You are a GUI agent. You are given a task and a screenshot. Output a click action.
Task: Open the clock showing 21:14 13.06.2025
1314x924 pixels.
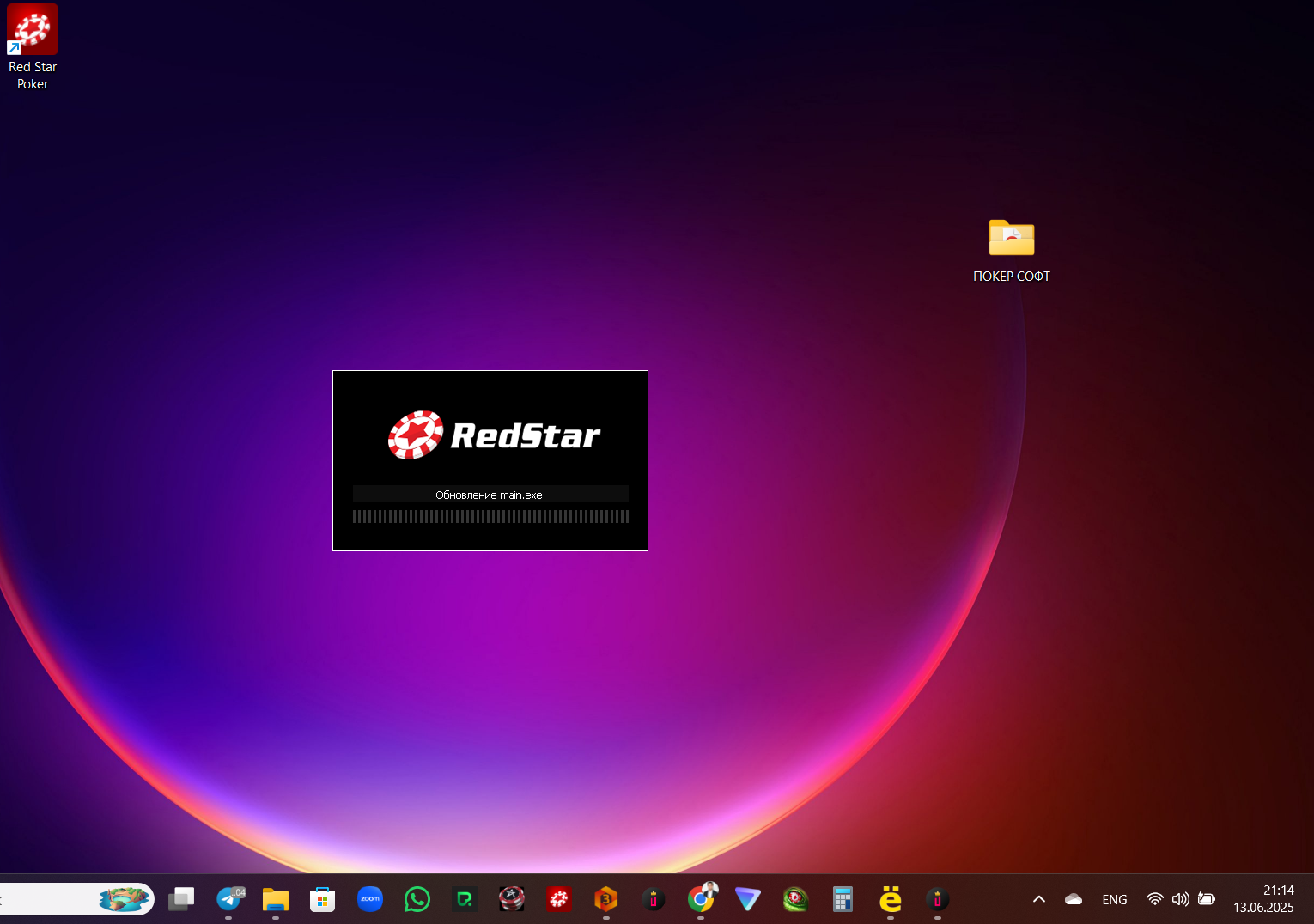[1263, 899]
